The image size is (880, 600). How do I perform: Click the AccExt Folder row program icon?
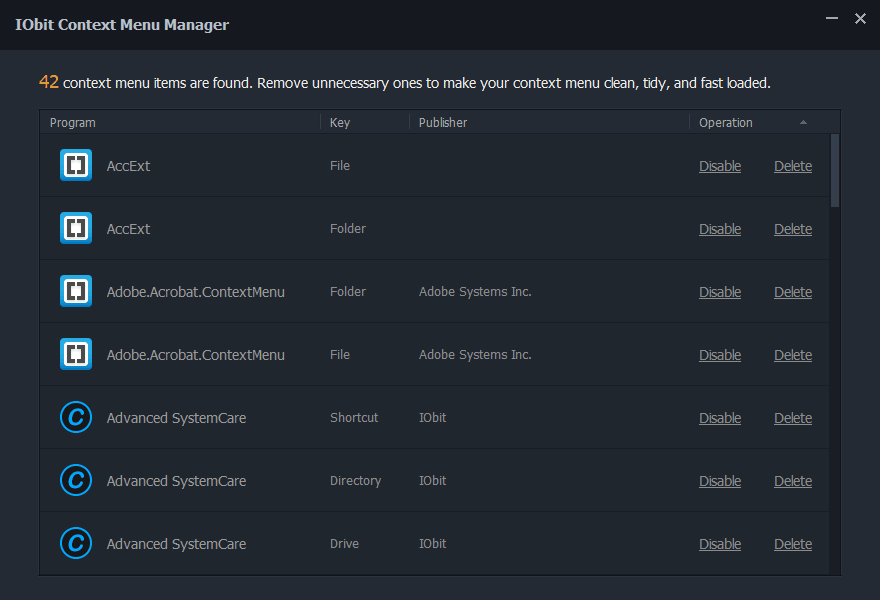[75, 228]
